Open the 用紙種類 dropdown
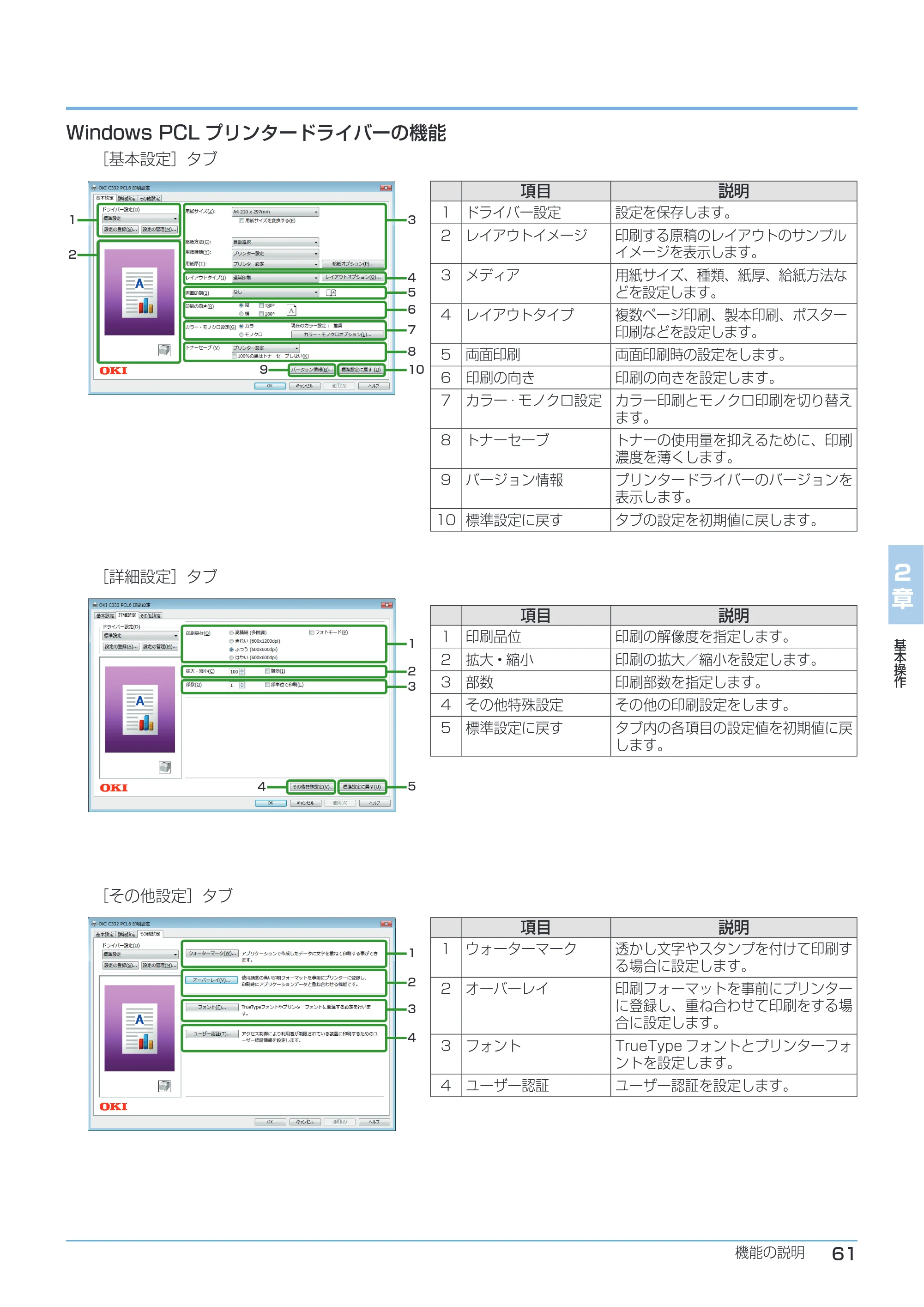 click(x=275, y=254)
